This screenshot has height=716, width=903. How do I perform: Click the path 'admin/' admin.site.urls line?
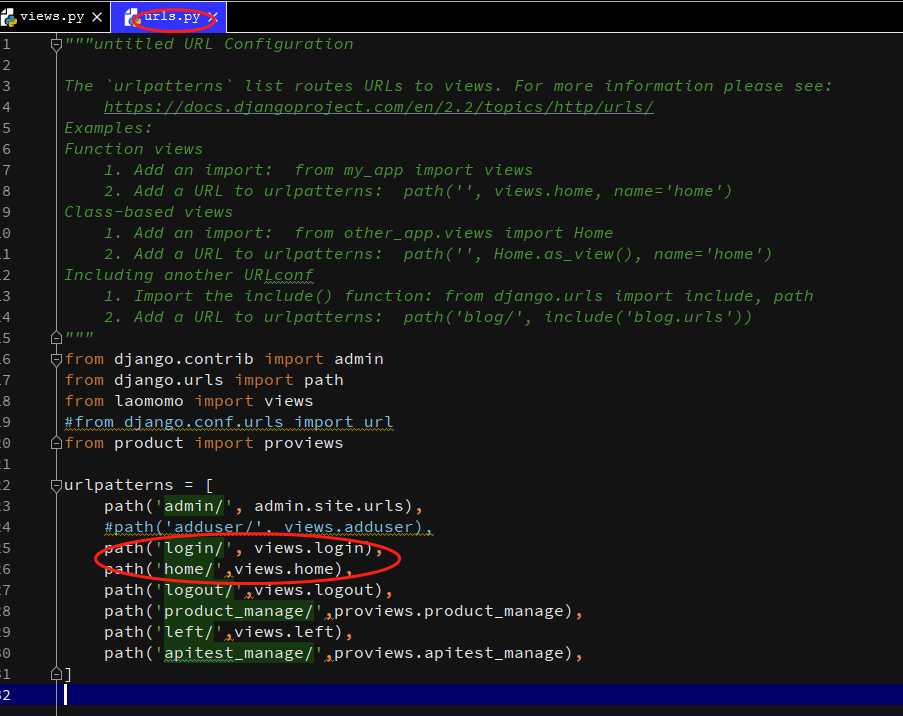(x=263, y=506)
